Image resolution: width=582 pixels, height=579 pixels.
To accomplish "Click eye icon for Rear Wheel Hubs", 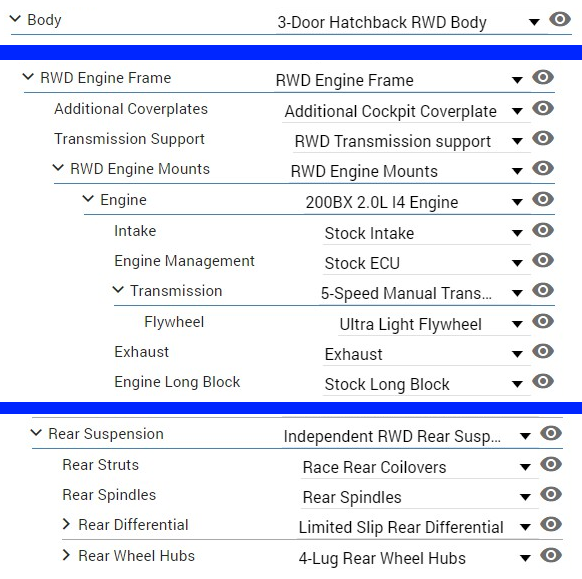I will pos(551,555).
